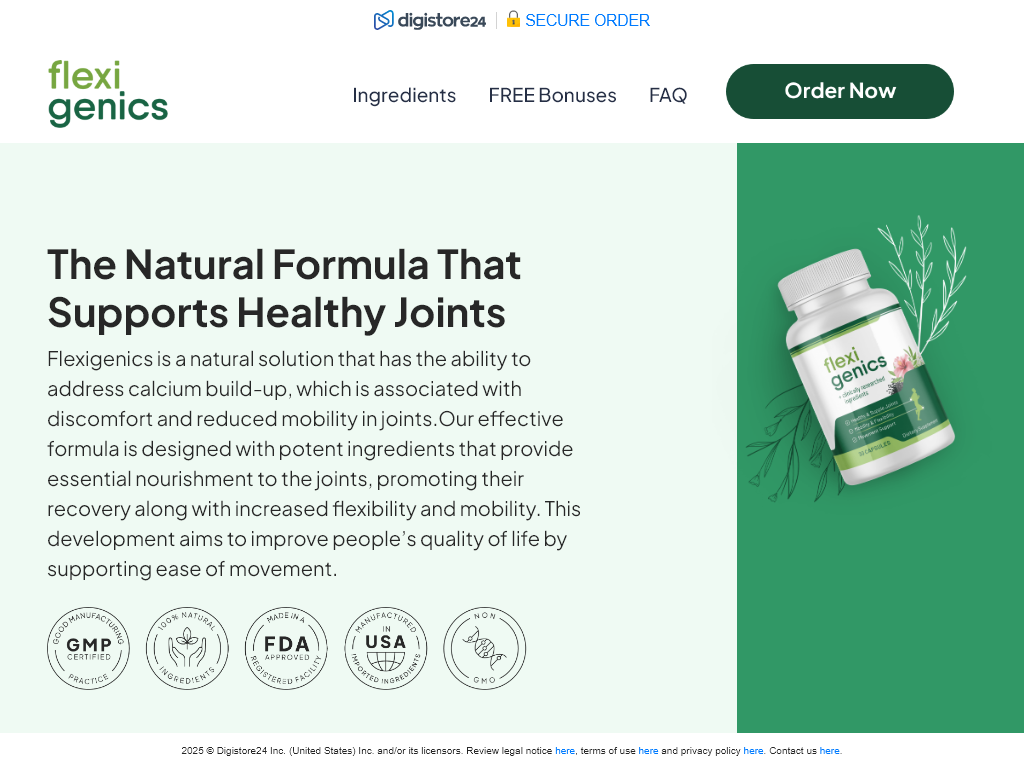Click the main headline about healthy joints
Viewport: 1024px width, 768px height.
pos(284,289)
